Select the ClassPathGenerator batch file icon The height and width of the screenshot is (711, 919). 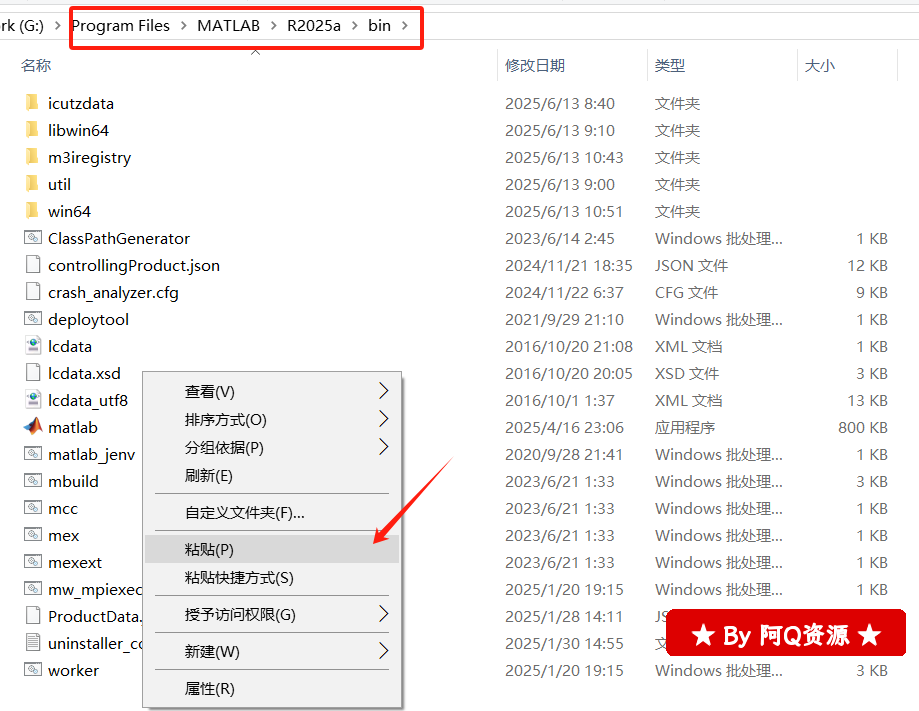[33, 238]
